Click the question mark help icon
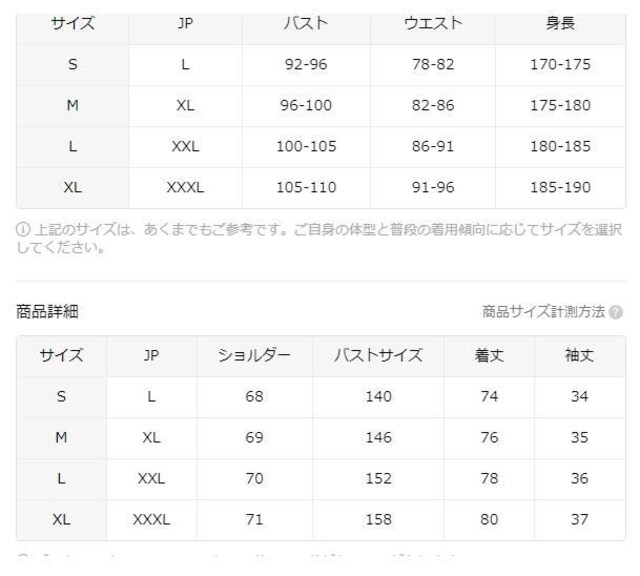The width and height of the screenshot is (640, 576). pos(616,312)
